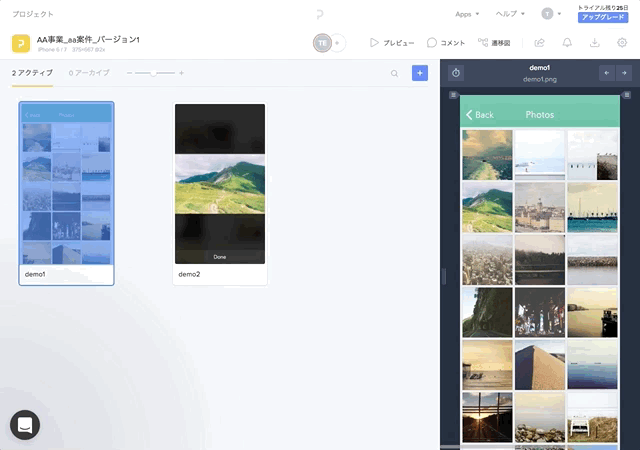
Task: Start プレビュー playback
Action: point(392,43)
